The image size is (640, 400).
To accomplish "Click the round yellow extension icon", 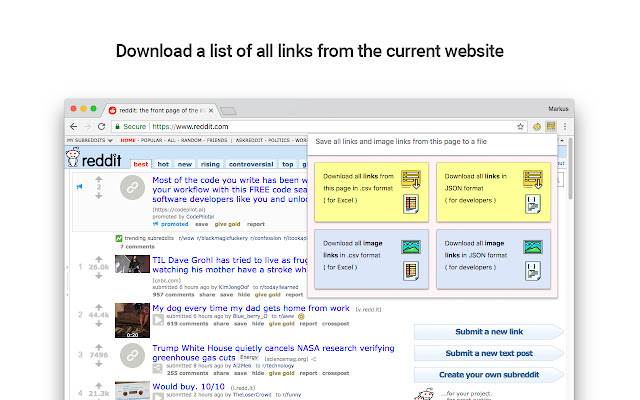I will (537, 127).
